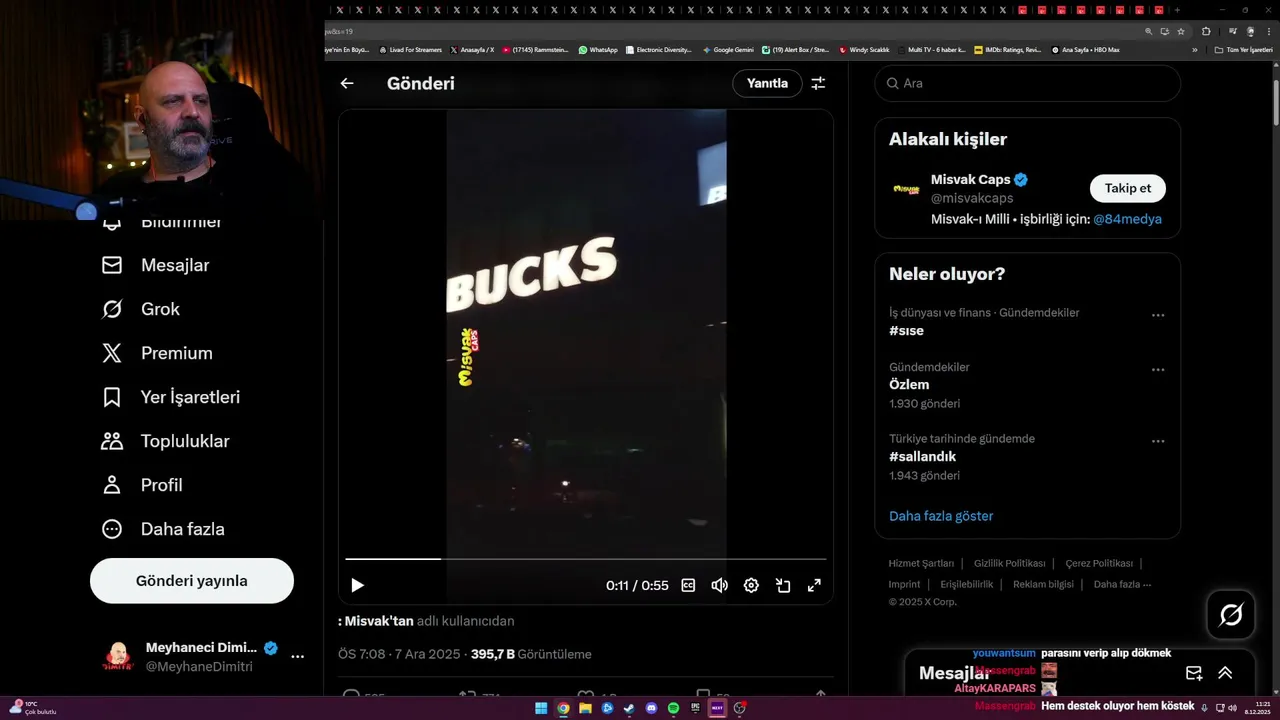Open Yer İşaretleri bookmarks in sidebar
This screenshot has width=1280, height=720.
pyautogui.click(x=170, y=397)
